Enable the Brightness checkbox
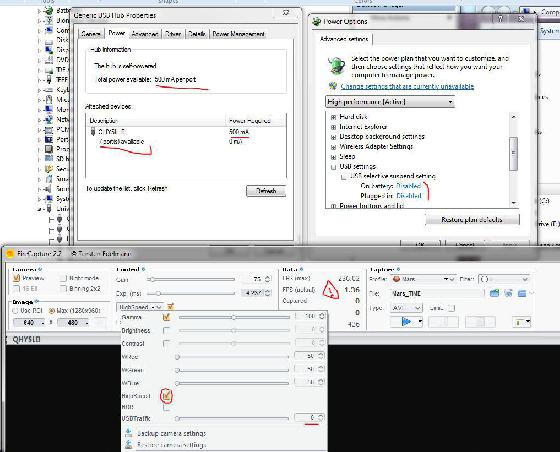560x452 pixels. 166,330
